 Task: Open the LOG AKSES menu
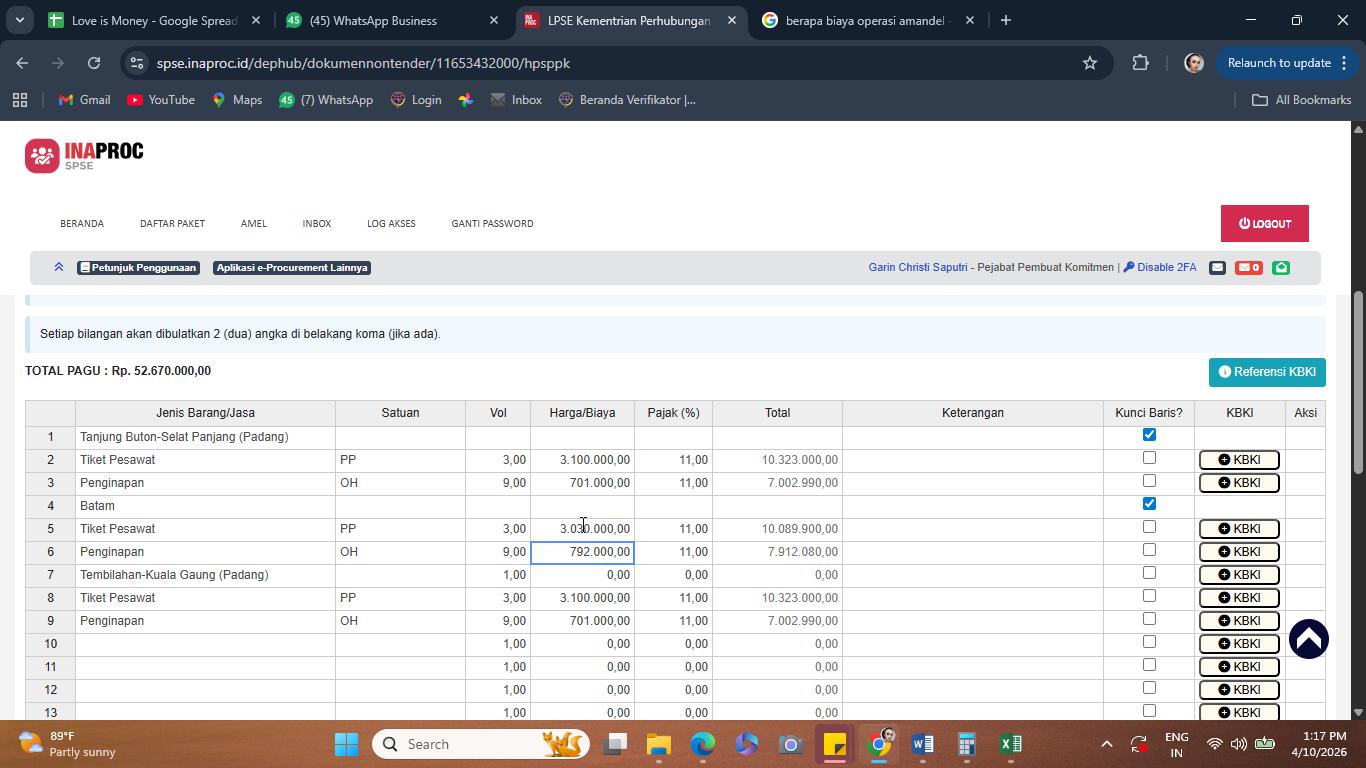pos(391,223)
